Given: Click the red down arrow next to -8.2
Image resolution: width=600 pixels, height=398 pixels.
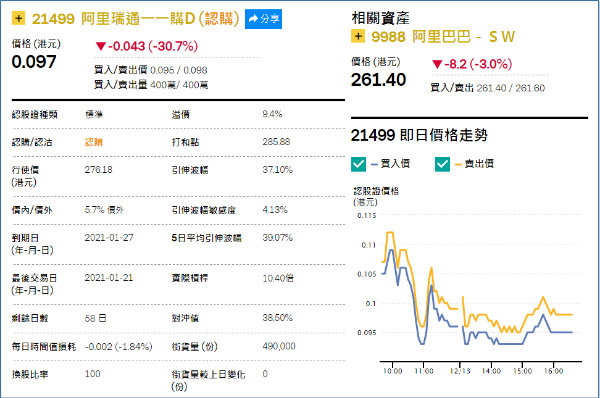Looking at the screenshot, I should pyautogui.click(x=437, y=64).
